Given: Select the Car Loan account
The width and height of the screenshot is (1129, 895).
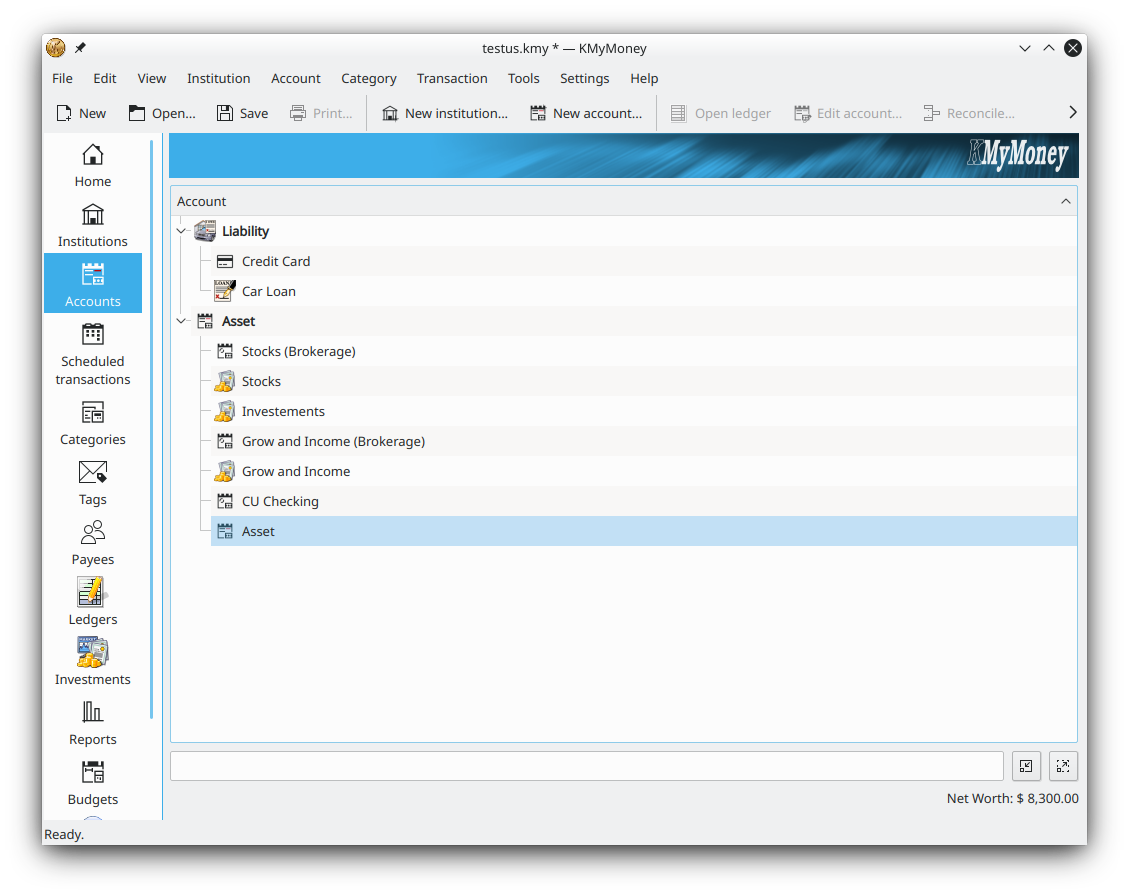Looking at the screenshot, I should [x=268, y=291].
